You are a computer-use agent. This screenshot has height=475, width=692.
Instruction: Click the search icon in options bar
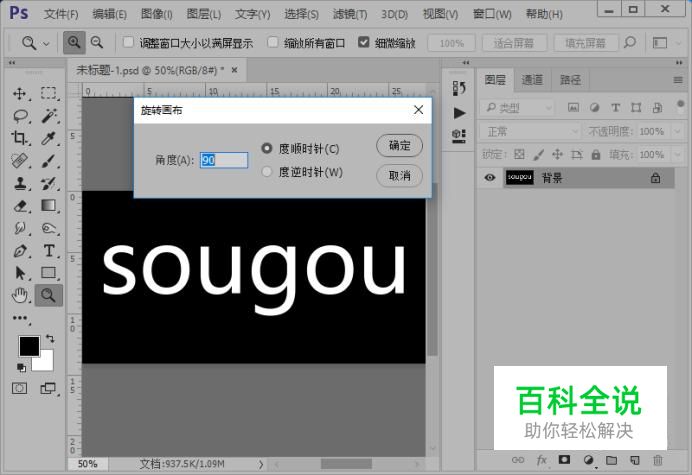coord(630,43)
